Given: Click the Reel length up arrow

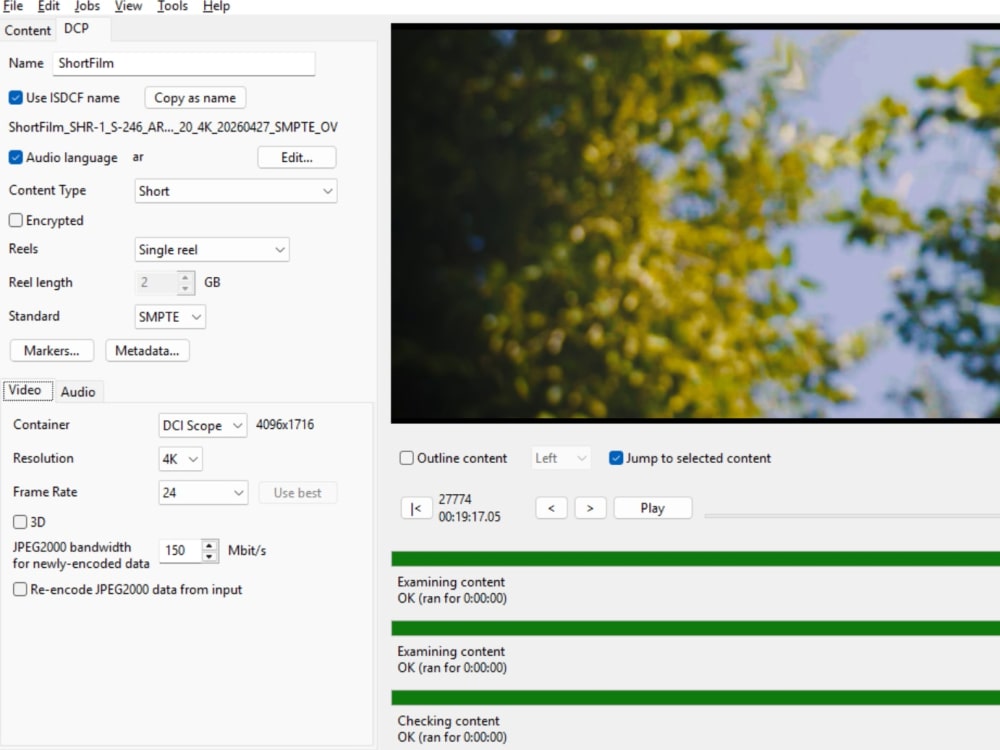Looking at the screenshot, I should [185, 277].
